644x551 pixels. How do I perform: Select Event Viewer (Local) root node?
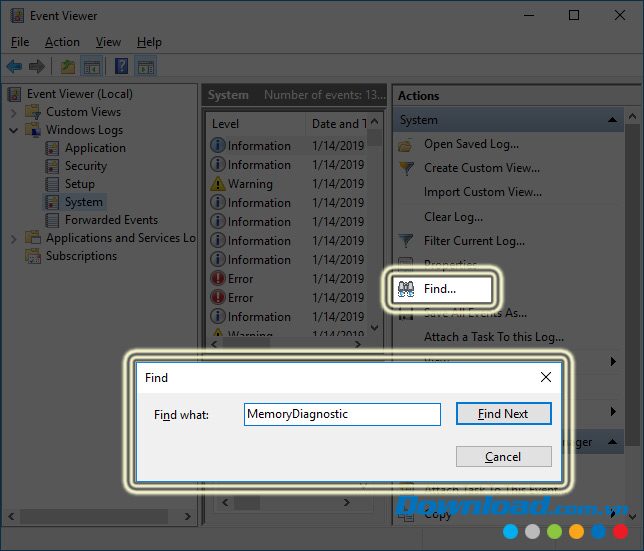point(80,94)
